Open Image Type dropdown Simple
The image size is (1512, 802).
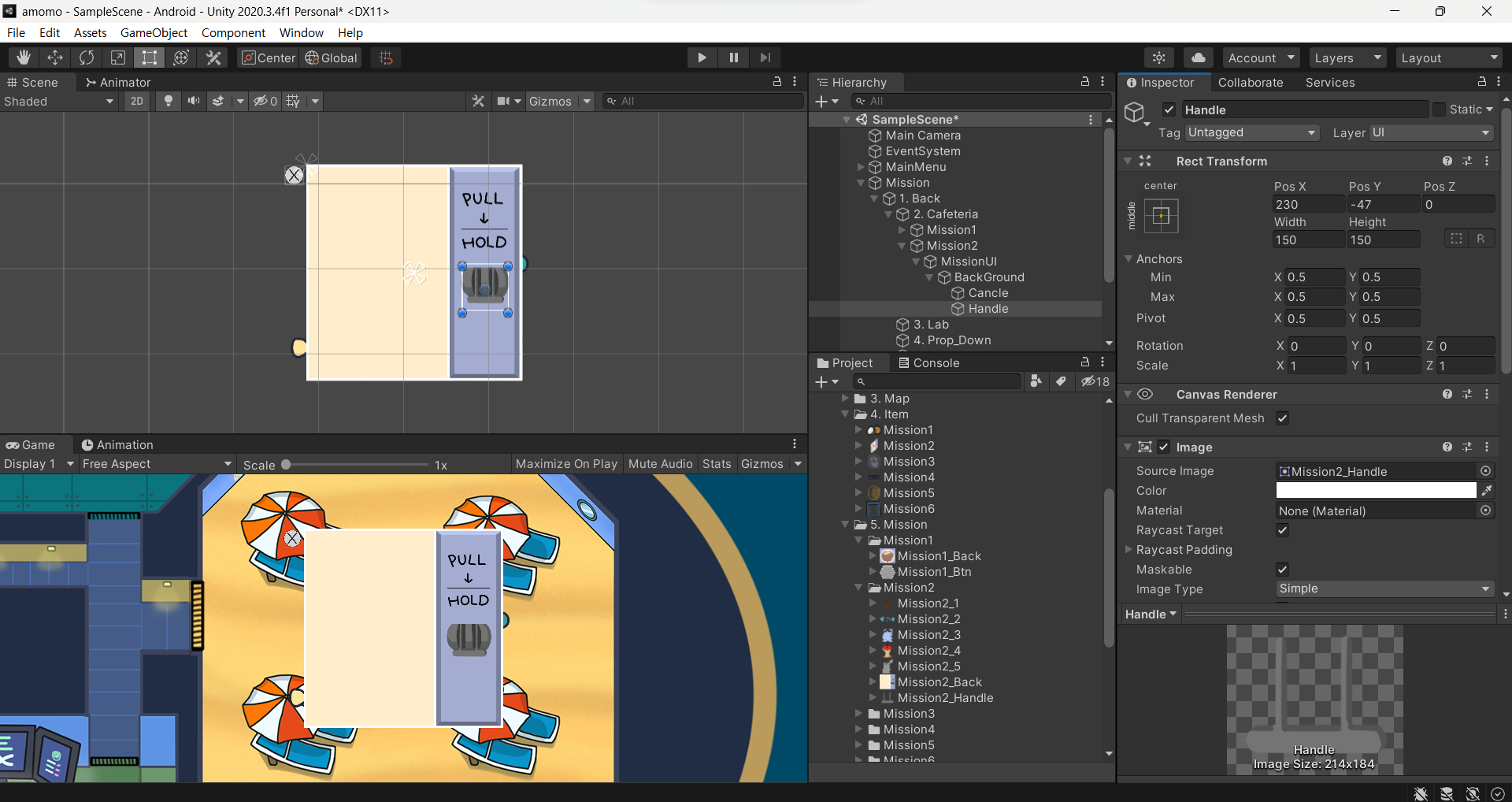[1384, 589]
